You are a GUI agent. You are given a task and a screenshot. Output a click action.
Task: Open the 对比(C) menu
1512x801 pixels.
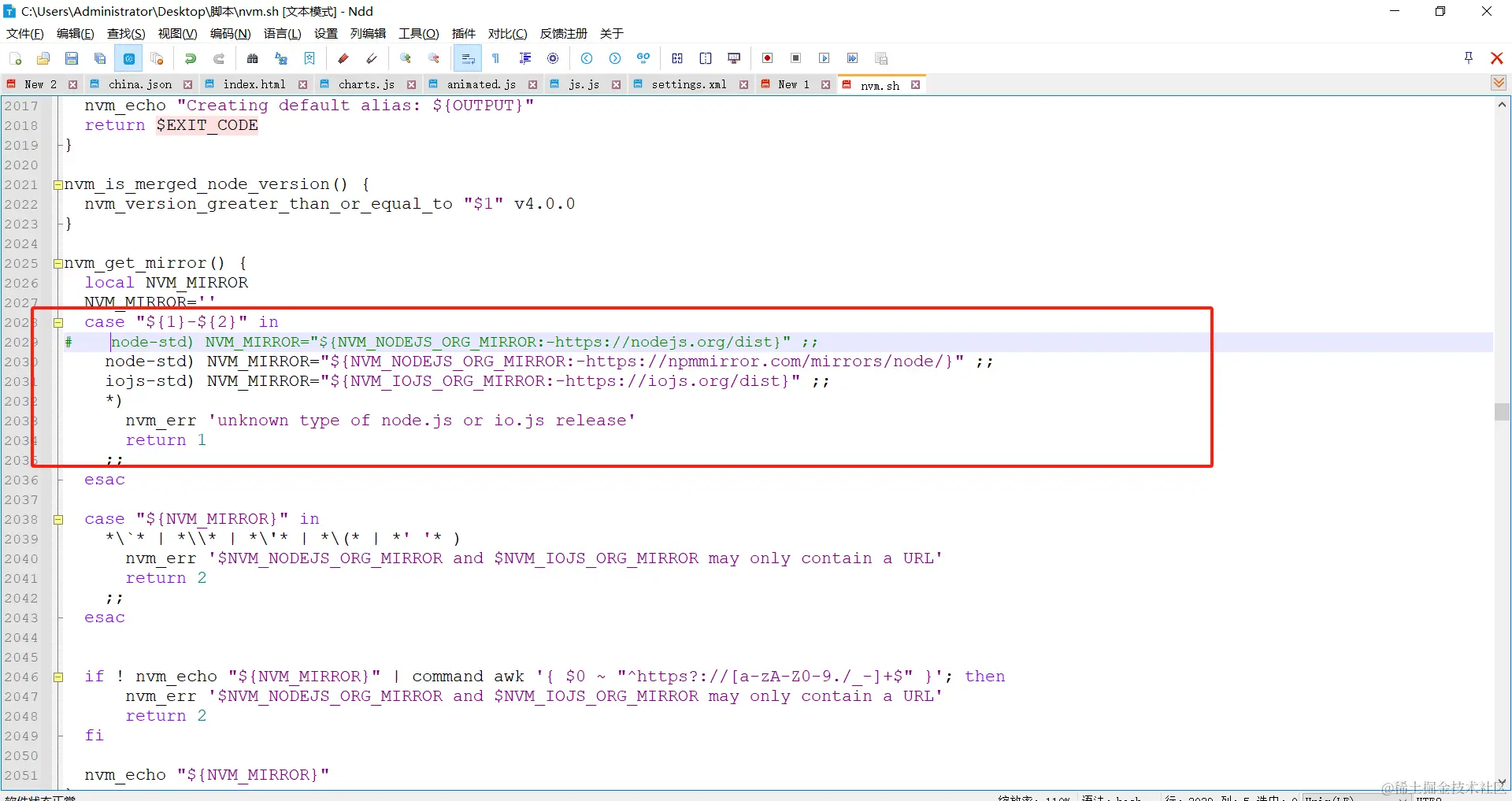[508, 33]
